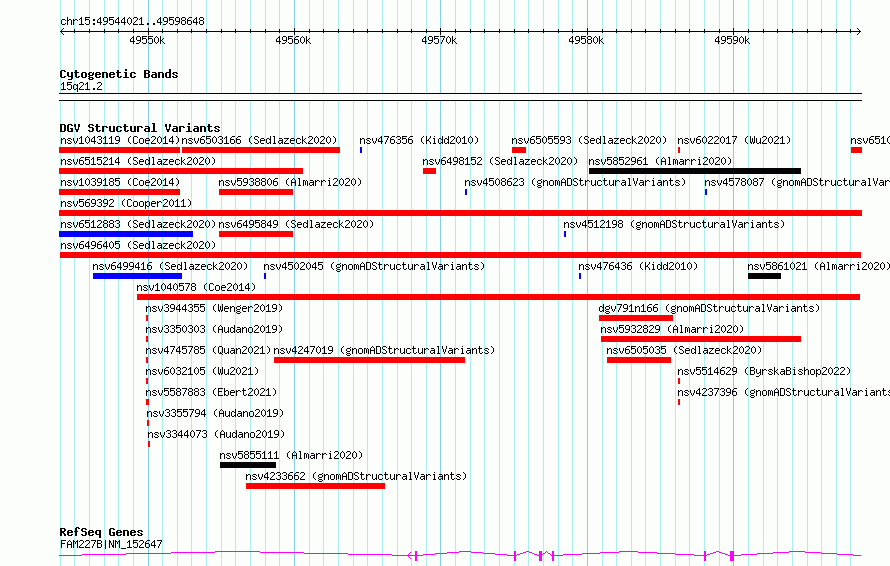Open nsv4247019 gnomAD variant label

[x=384, y=350]
